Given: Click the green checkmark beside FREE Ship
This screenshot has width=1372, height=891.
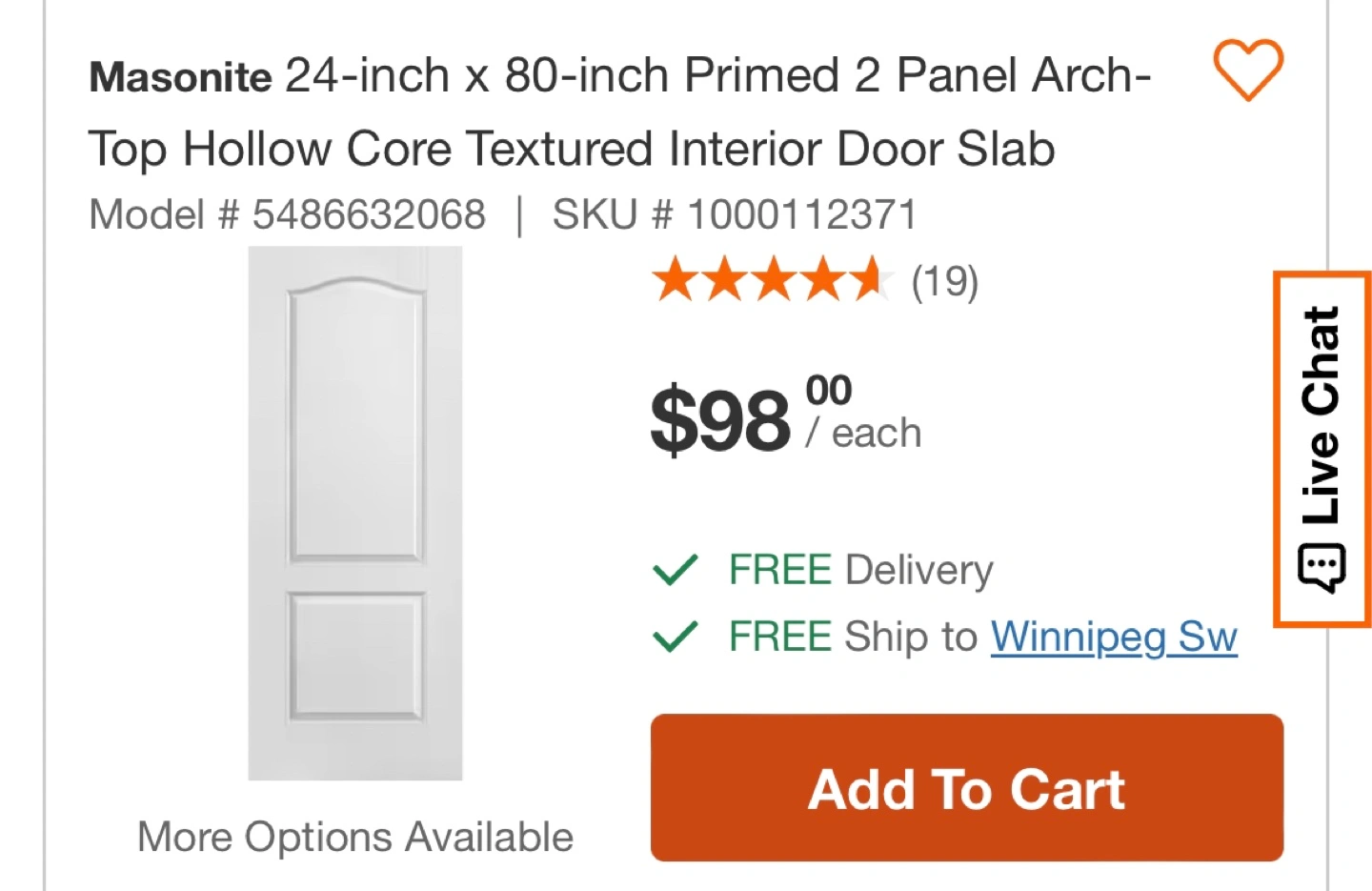Looking at the screenshot, I should click(x=676, y=637).
